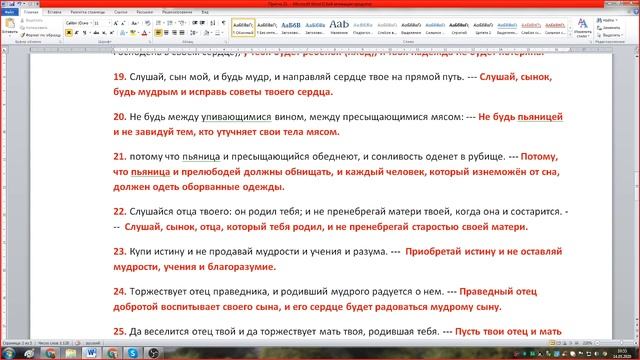Screen dimensions: 640x360
Task: Apply the large Aab Название title style
Action: 339,28
